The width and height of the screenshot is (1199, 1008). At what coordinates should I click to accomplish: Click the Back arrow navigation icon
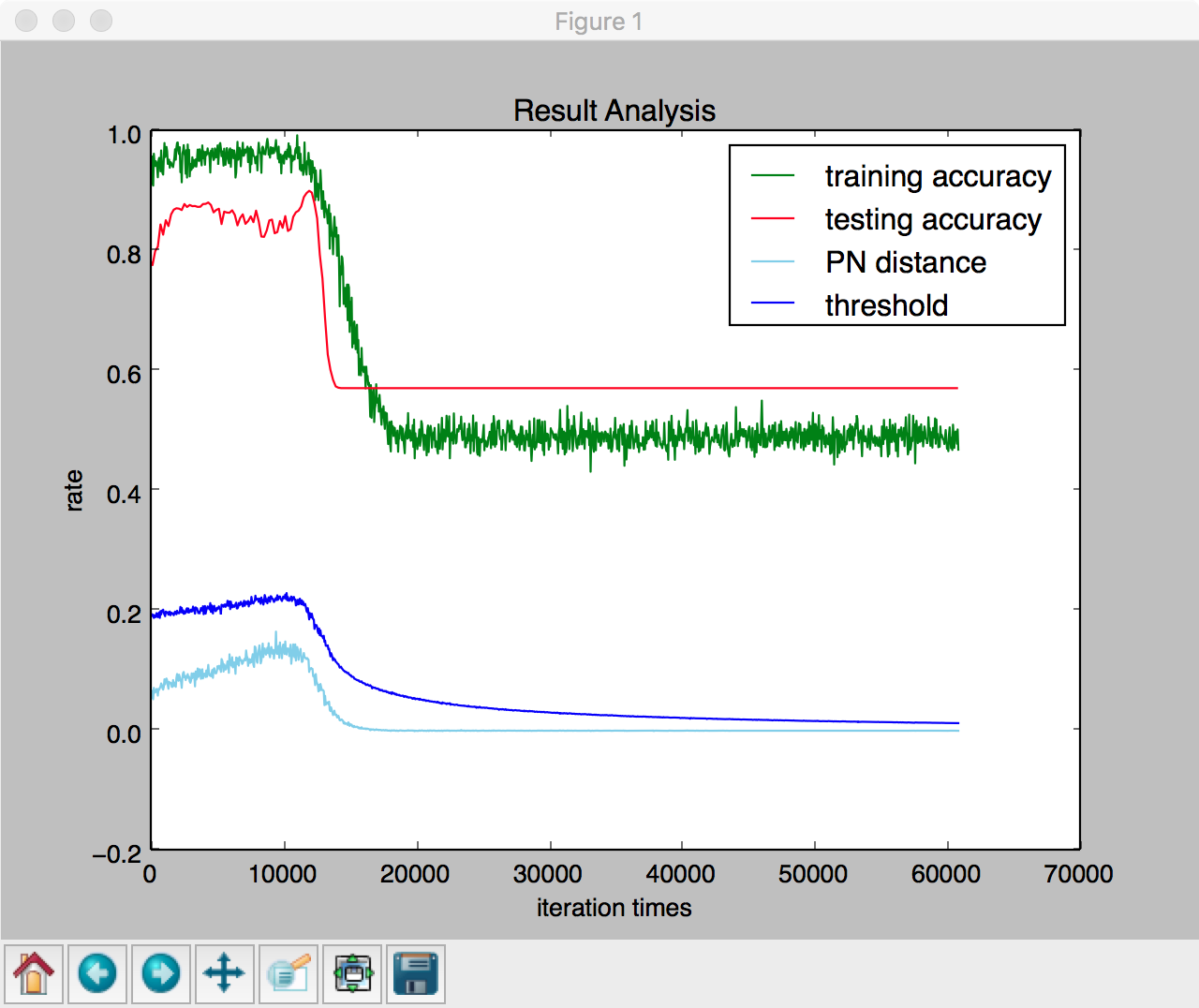(x=97, y=974)
